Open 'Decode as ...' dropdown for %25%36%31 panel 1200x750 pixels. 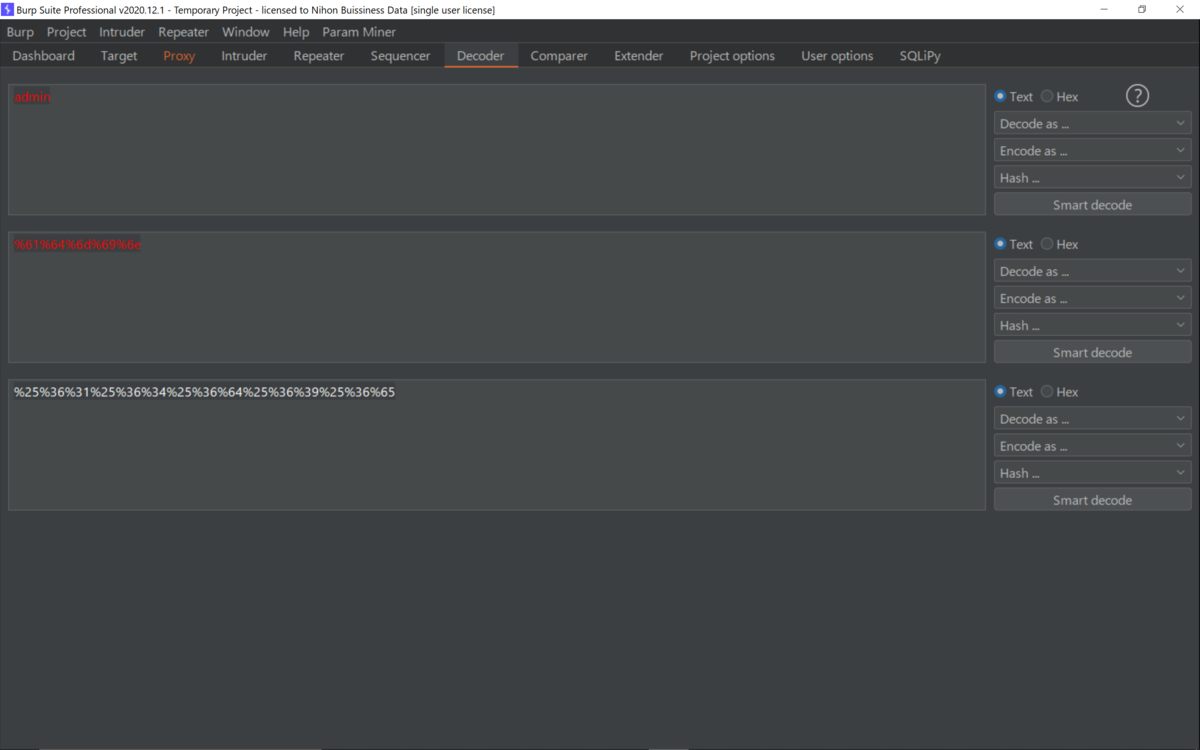(x=1092, y=419)
